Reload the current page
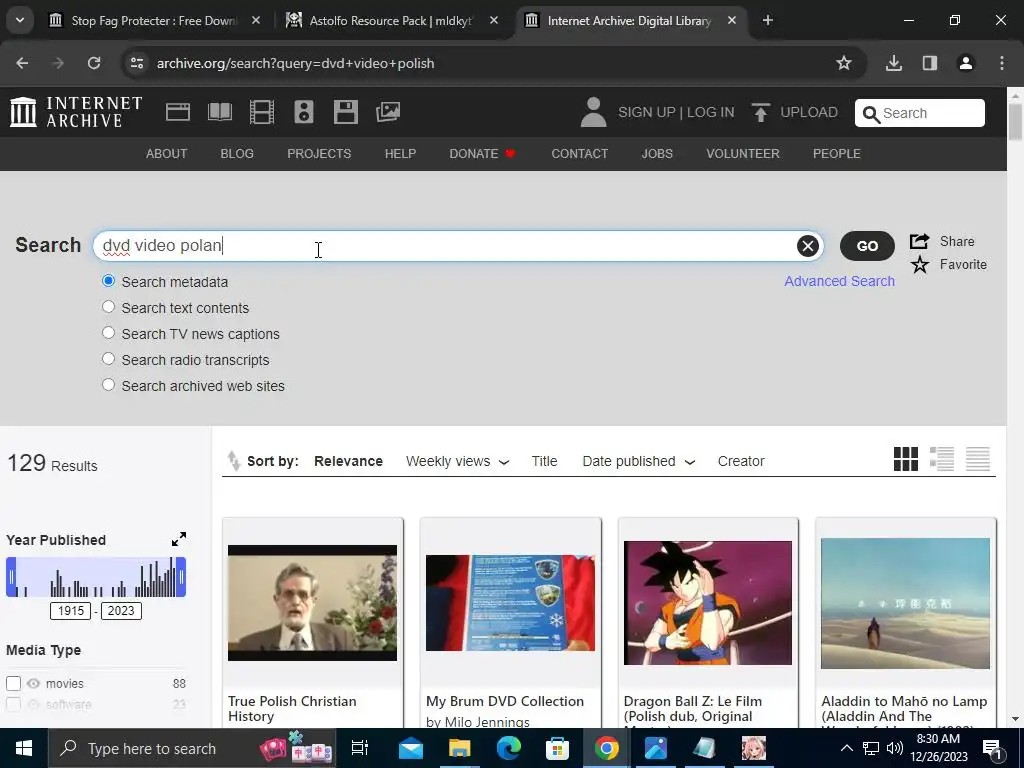Screen dimensions: 1024x768 click(x=94, y=63)
